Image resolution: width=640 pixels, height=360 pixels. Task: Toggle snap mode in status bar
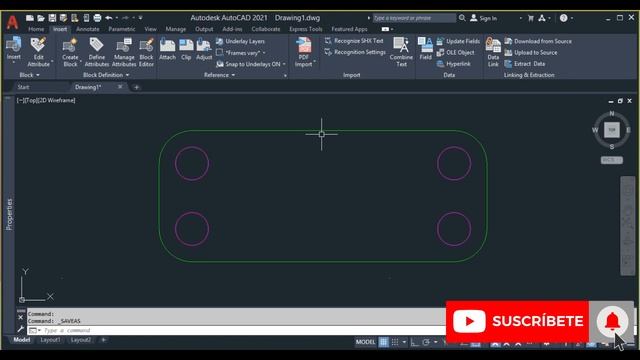point(395,342)
